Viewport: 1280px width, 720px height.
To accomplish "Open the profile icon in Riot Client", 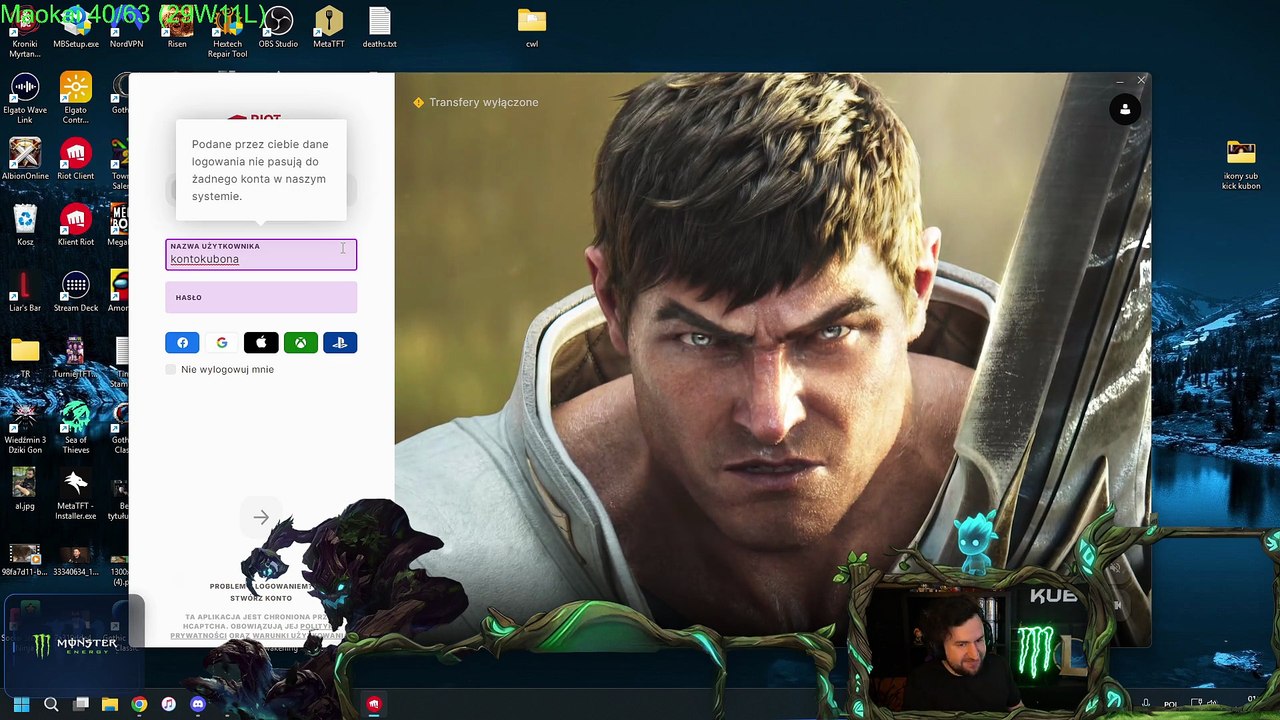I will click(x=1125, y=109).
